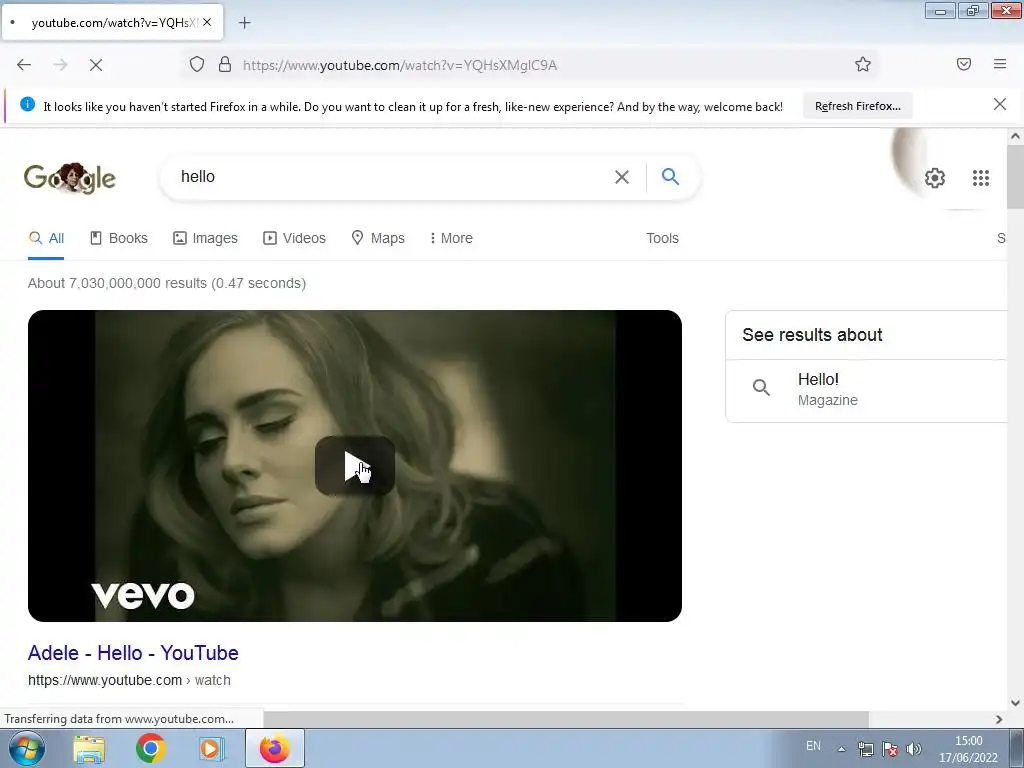Screen dimensions: 1024x768
Task: Click the URL in the address bar
Action: pyautogui.click(x=400, y=65)
